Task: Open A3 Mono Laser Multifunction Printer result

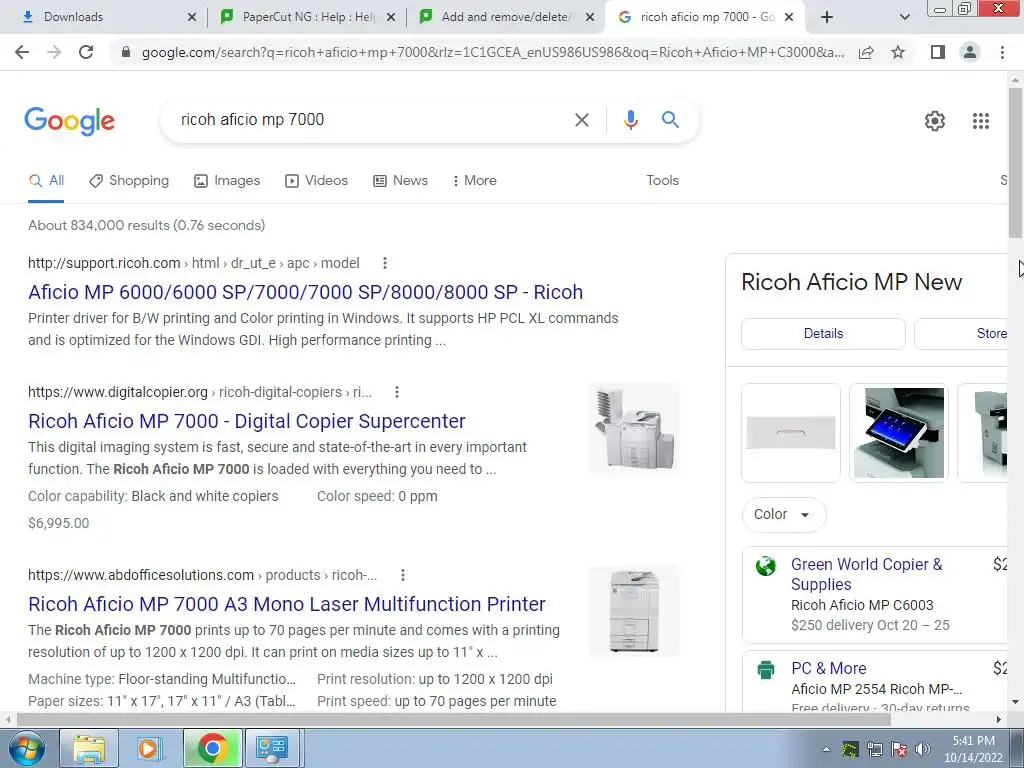Action: tap(287, 604)
